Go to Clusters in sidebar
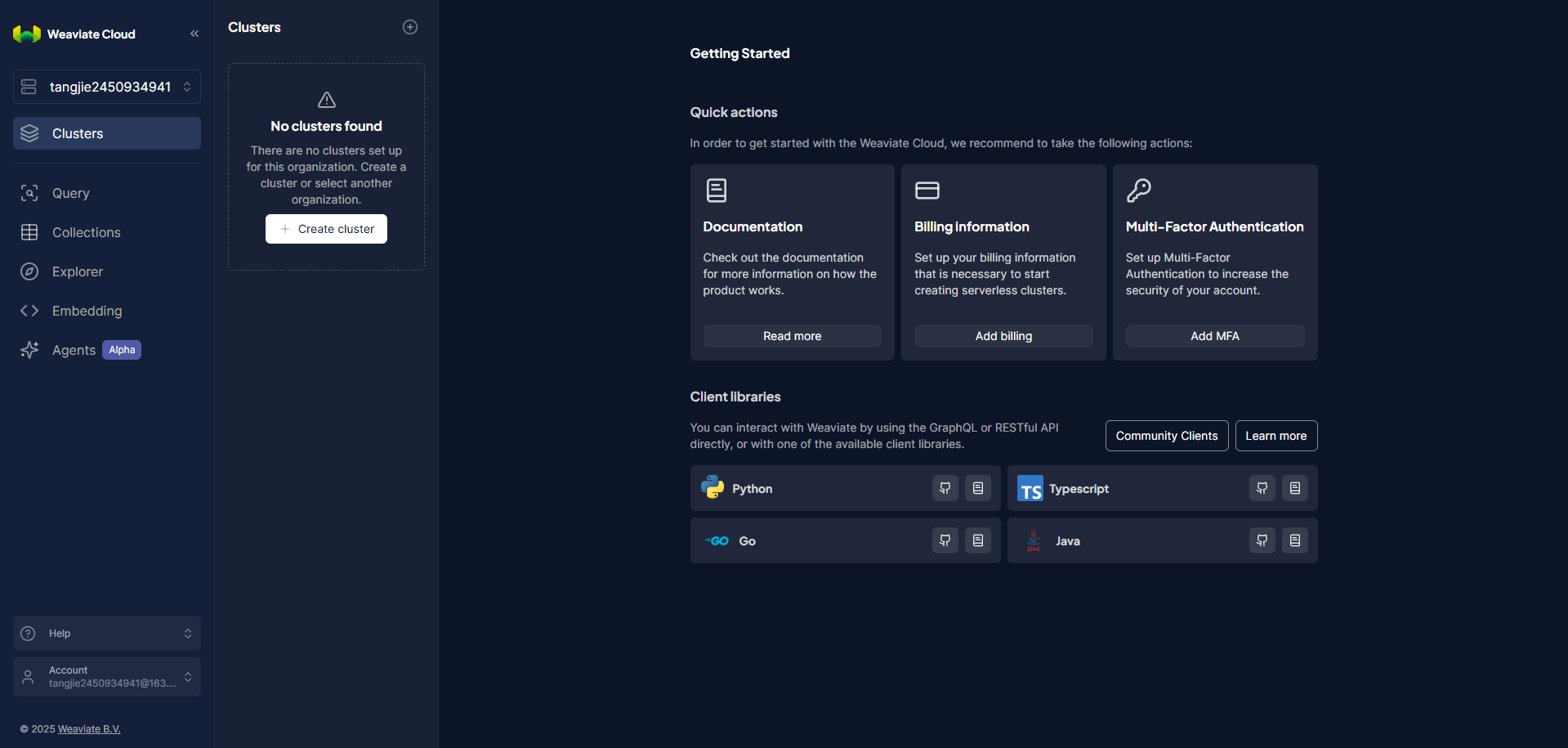 107,133
